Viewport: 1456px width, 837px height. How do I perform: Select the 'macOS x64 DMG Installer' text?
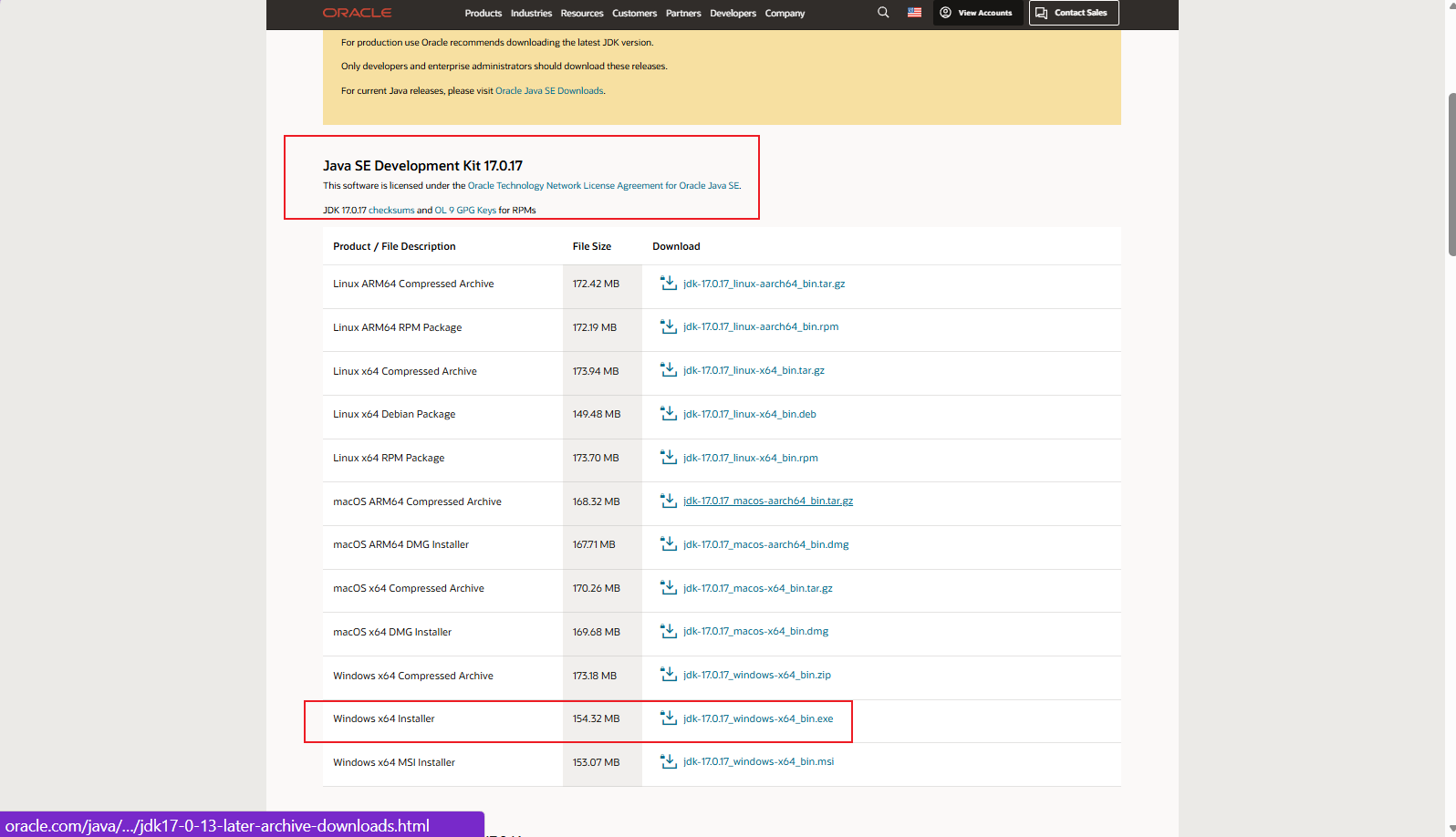coord(392,632)
